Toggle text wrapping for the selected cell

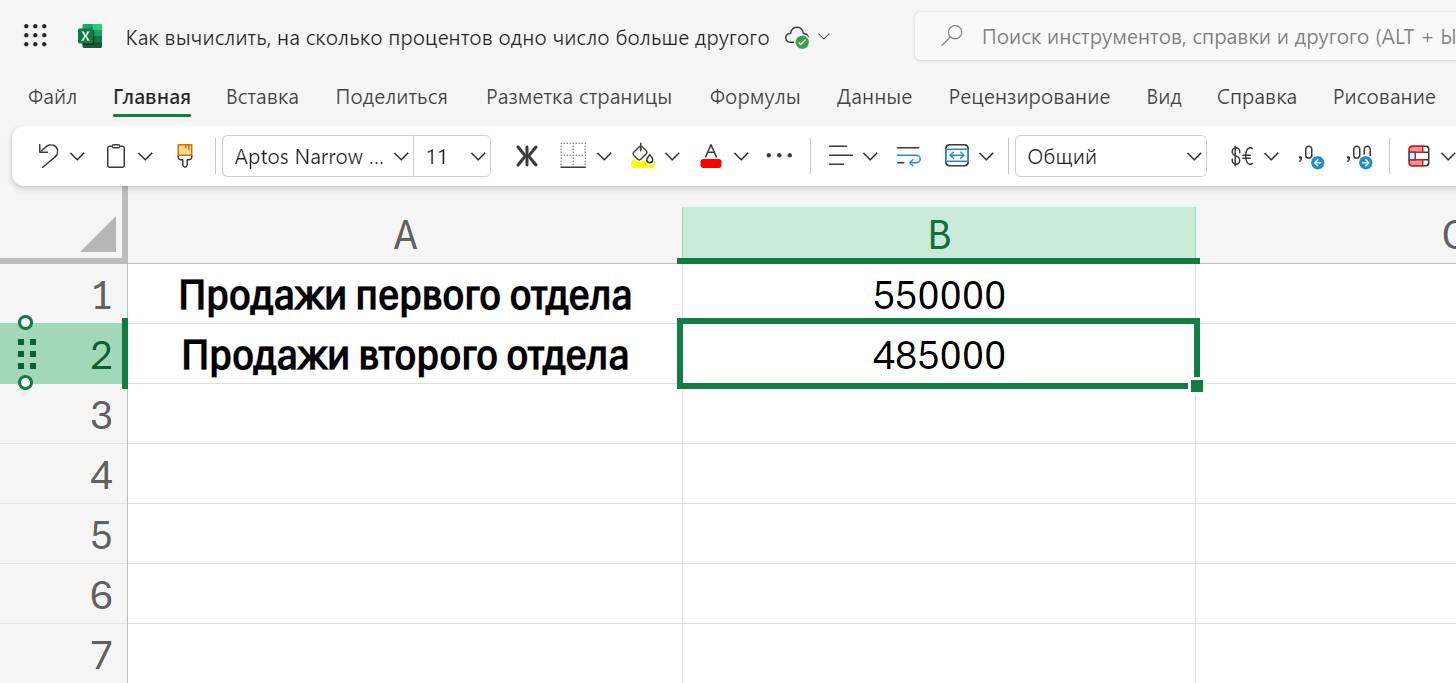(x=906, y=156)
